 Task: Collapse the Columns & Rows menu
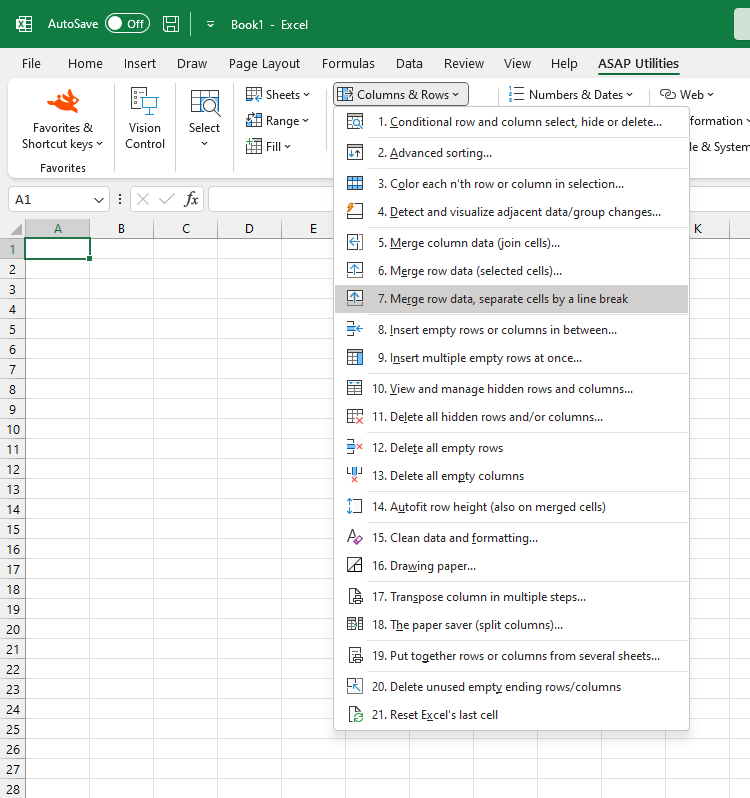(x=400, y=95)
